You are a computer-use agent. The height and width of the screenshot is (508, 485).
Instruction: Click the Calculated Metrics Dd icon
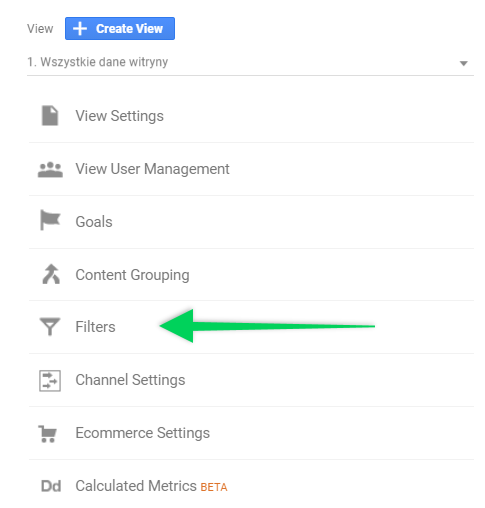51,486
